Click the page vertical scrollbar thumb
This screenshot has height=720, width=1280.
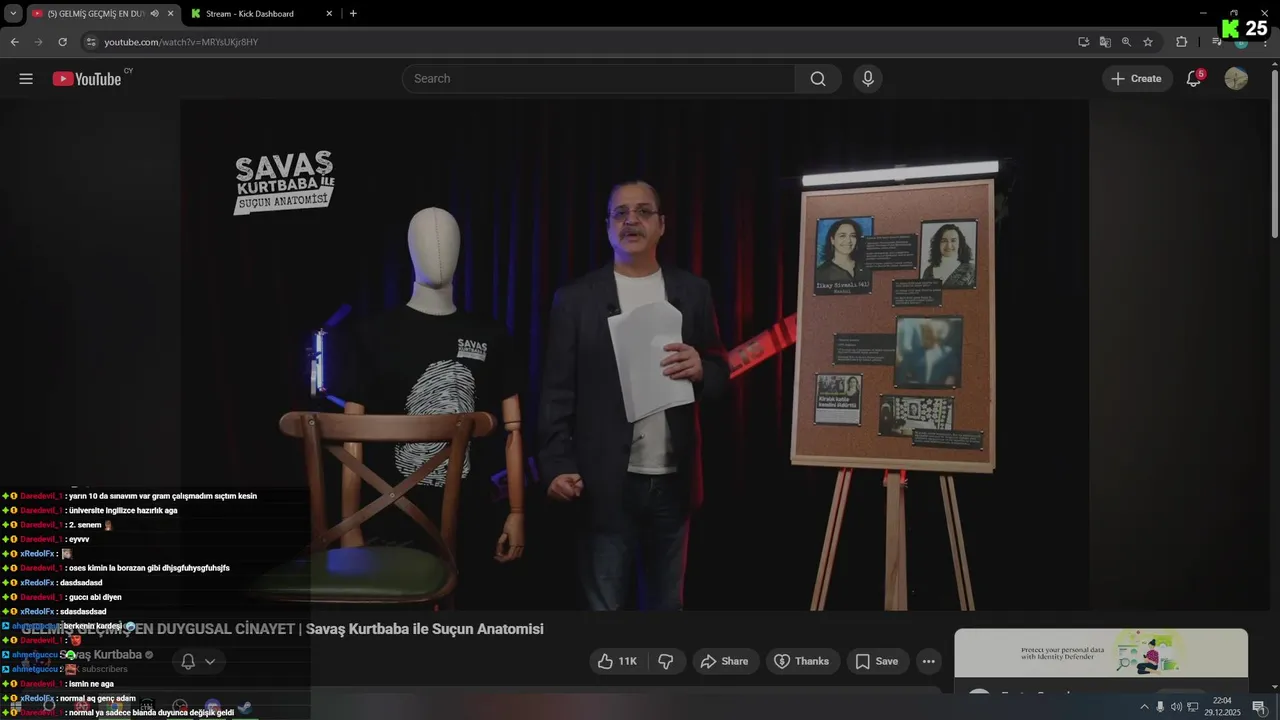[x=1274, y=153]
